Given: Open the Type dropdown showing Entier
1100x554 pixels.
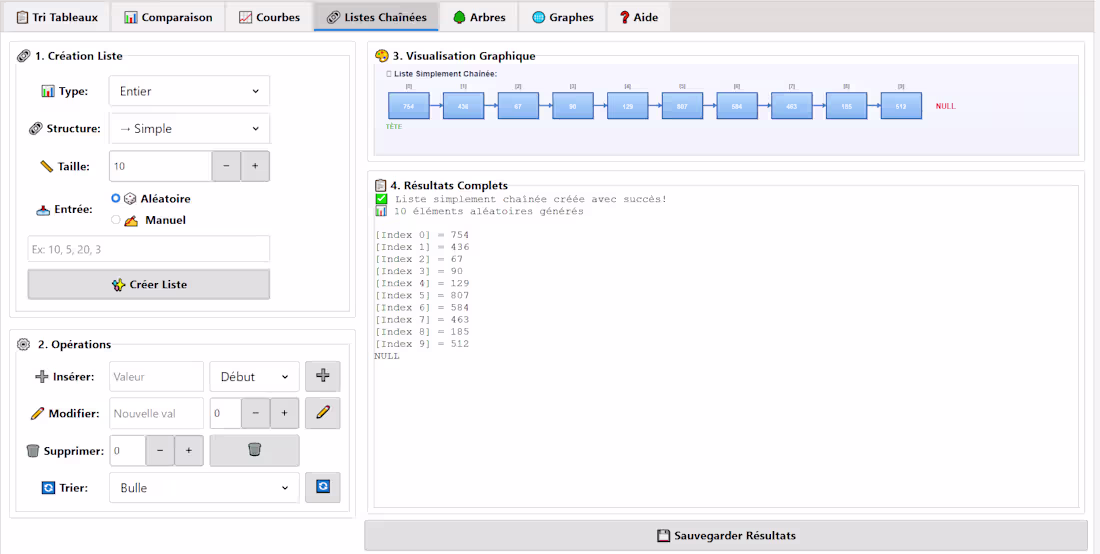Looking at the screenshot, I should (189, 91).
